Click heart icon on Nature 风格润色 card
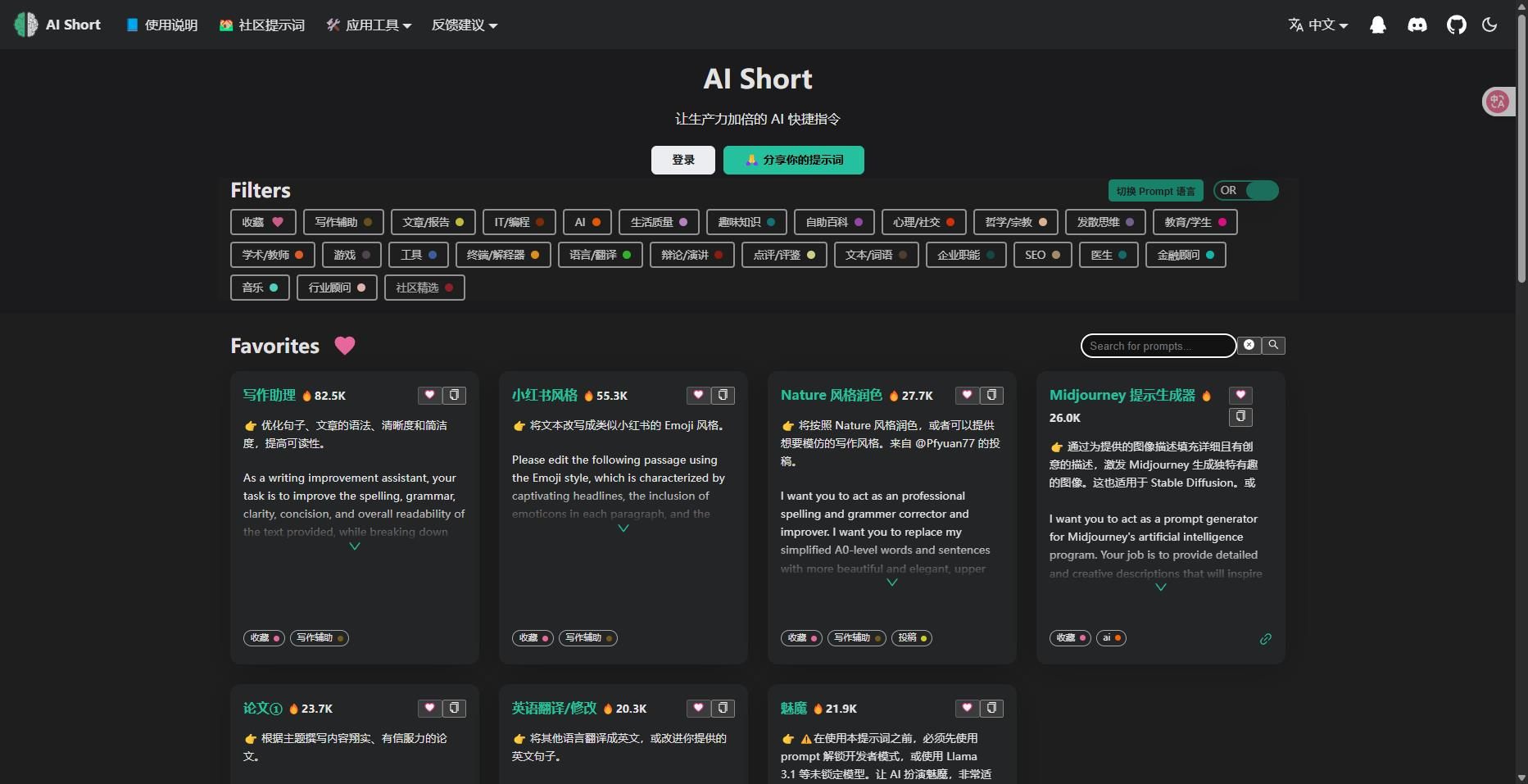Screen dimensions: 1528x784 [967, 395]
